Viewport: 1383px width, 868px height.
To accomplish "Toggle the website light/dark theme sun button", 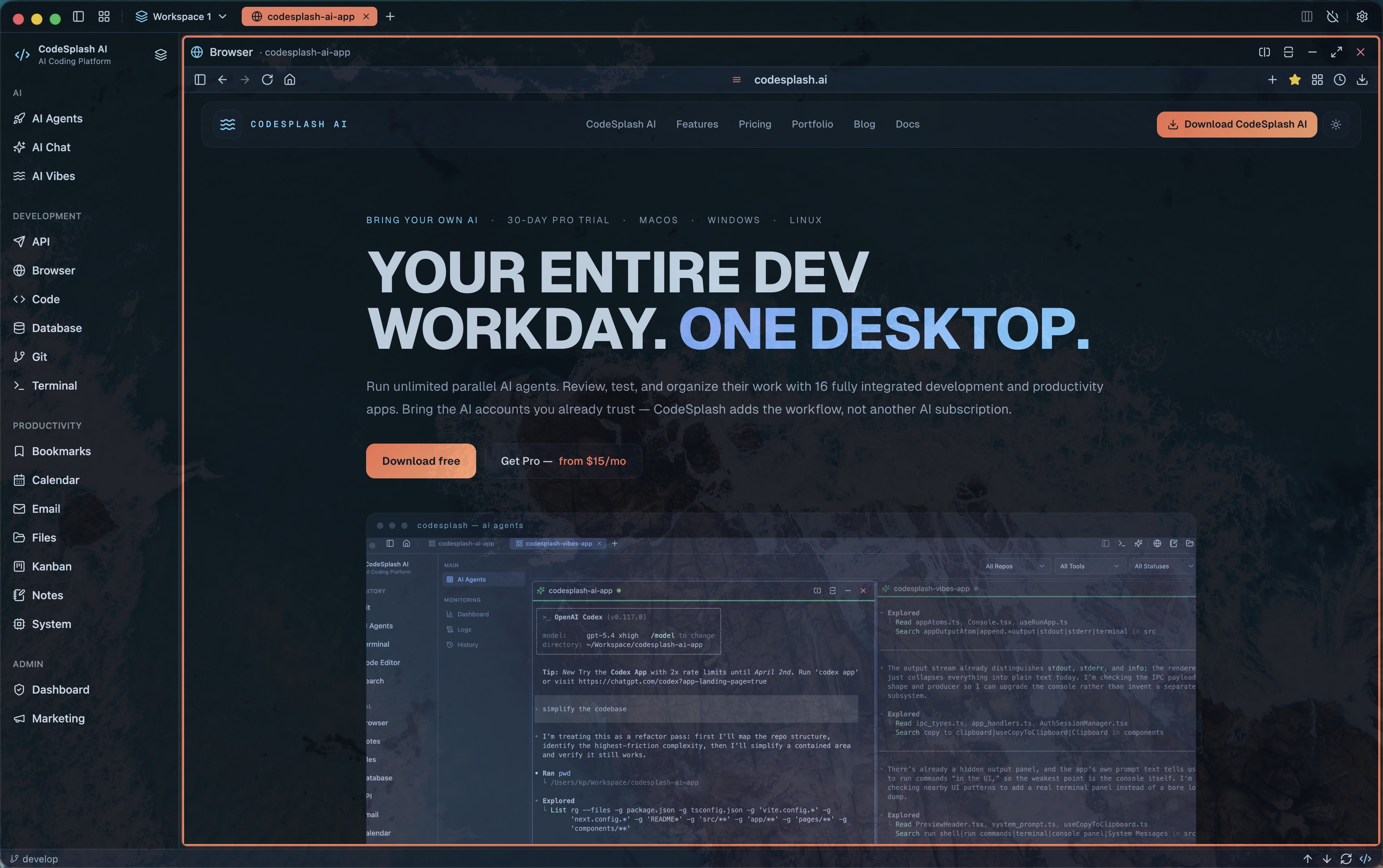I will click(1336, 124).
